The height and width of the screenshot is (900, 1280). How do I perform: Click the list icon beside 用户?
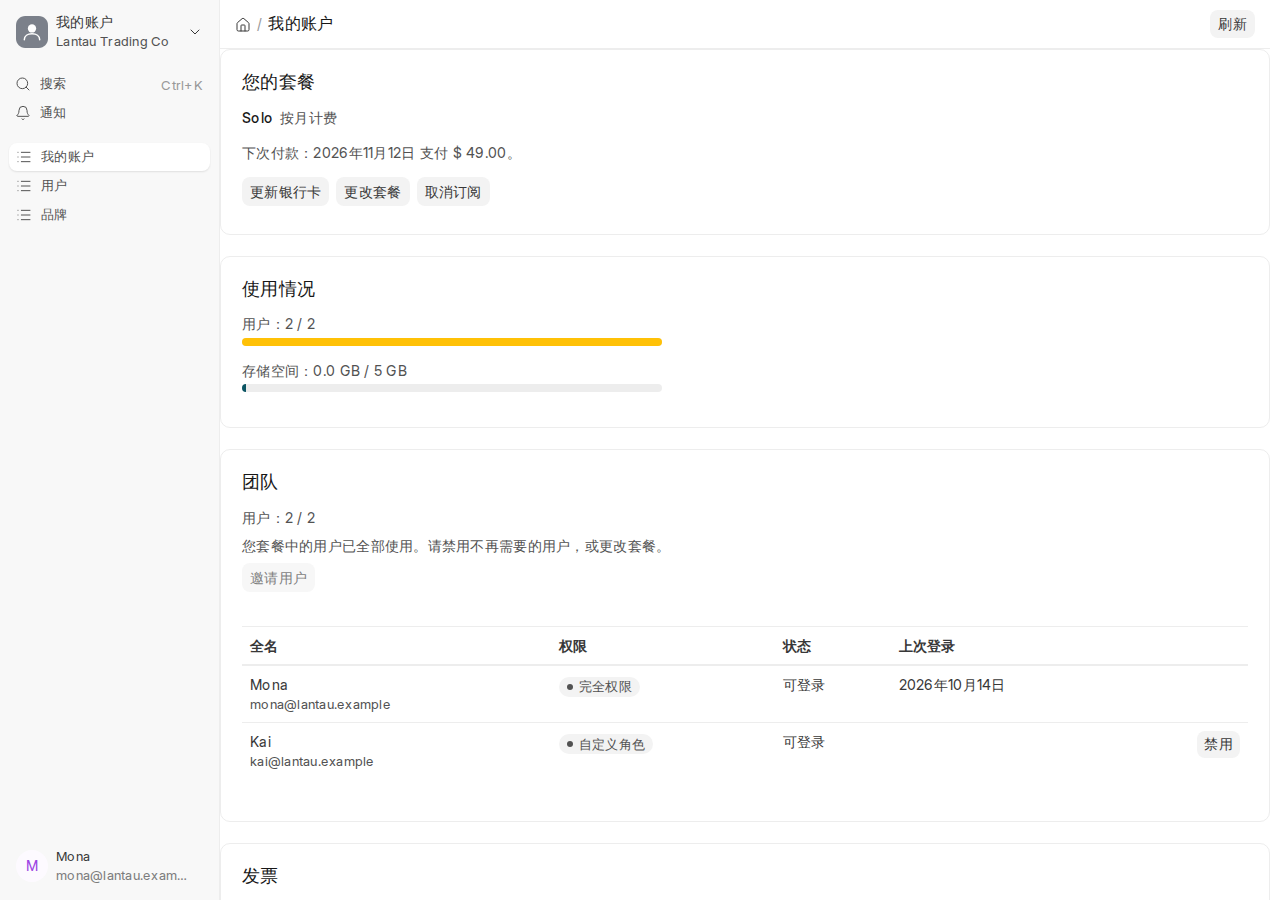coord(24,186)
